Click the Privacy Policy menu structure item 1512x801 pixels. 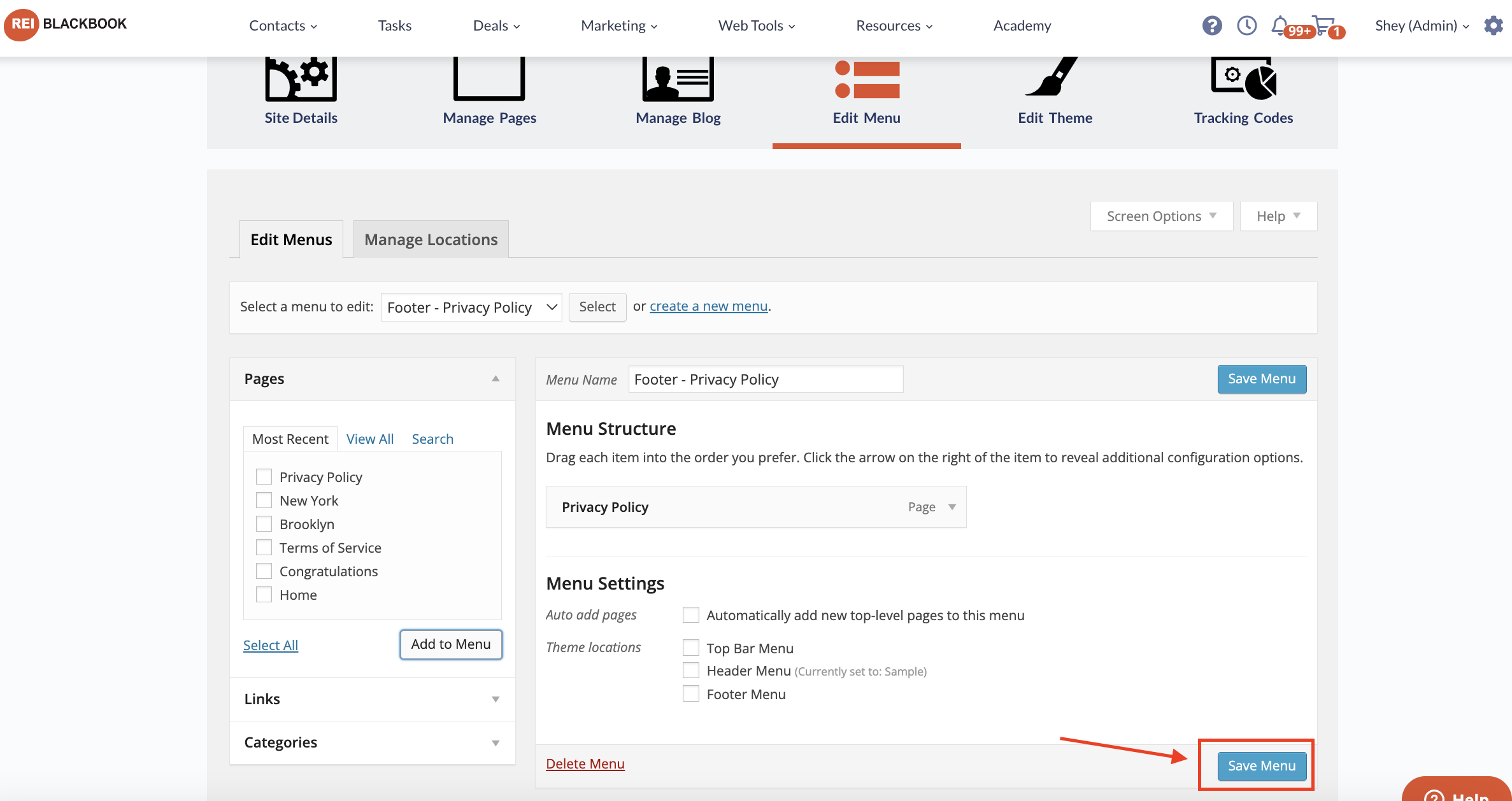tap(756, 507)
